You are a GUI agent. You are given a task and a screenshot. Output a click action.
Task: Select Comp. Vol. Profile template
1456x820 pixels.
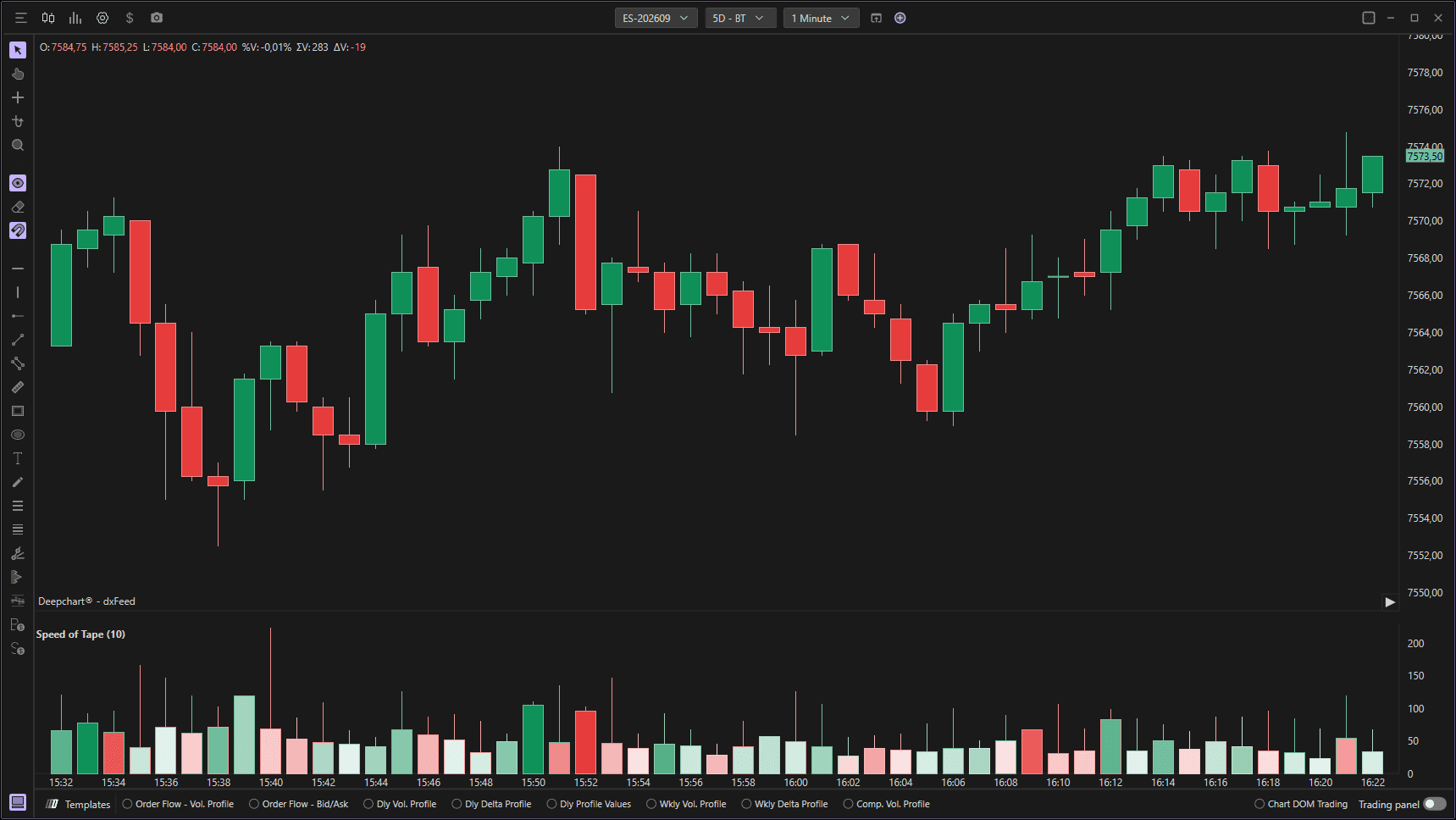tap(886, 804)
